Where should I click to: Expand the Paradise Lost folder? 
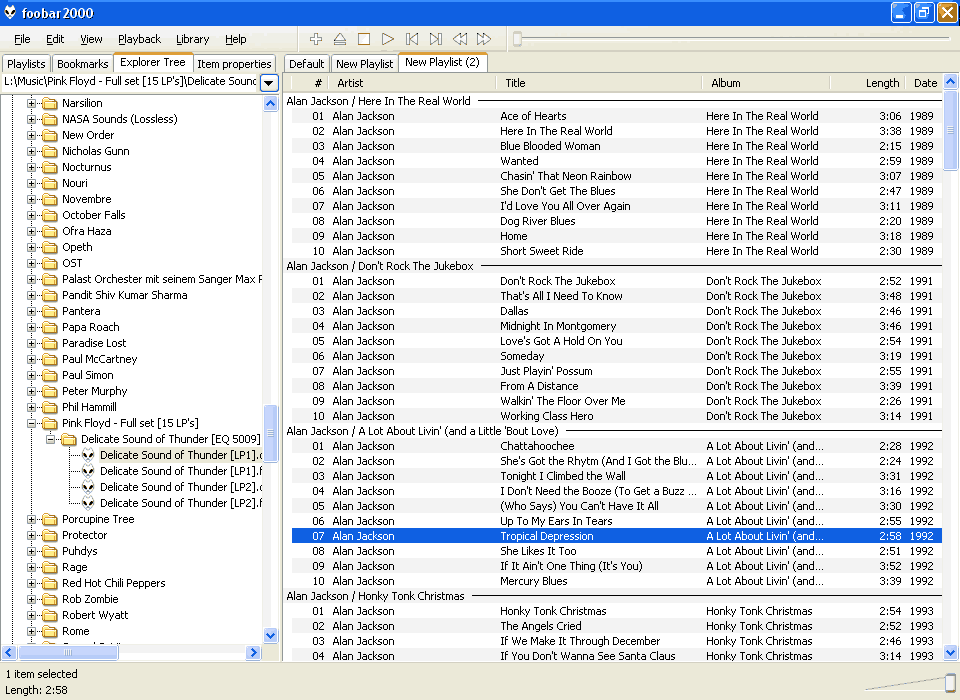pos(31,343)
